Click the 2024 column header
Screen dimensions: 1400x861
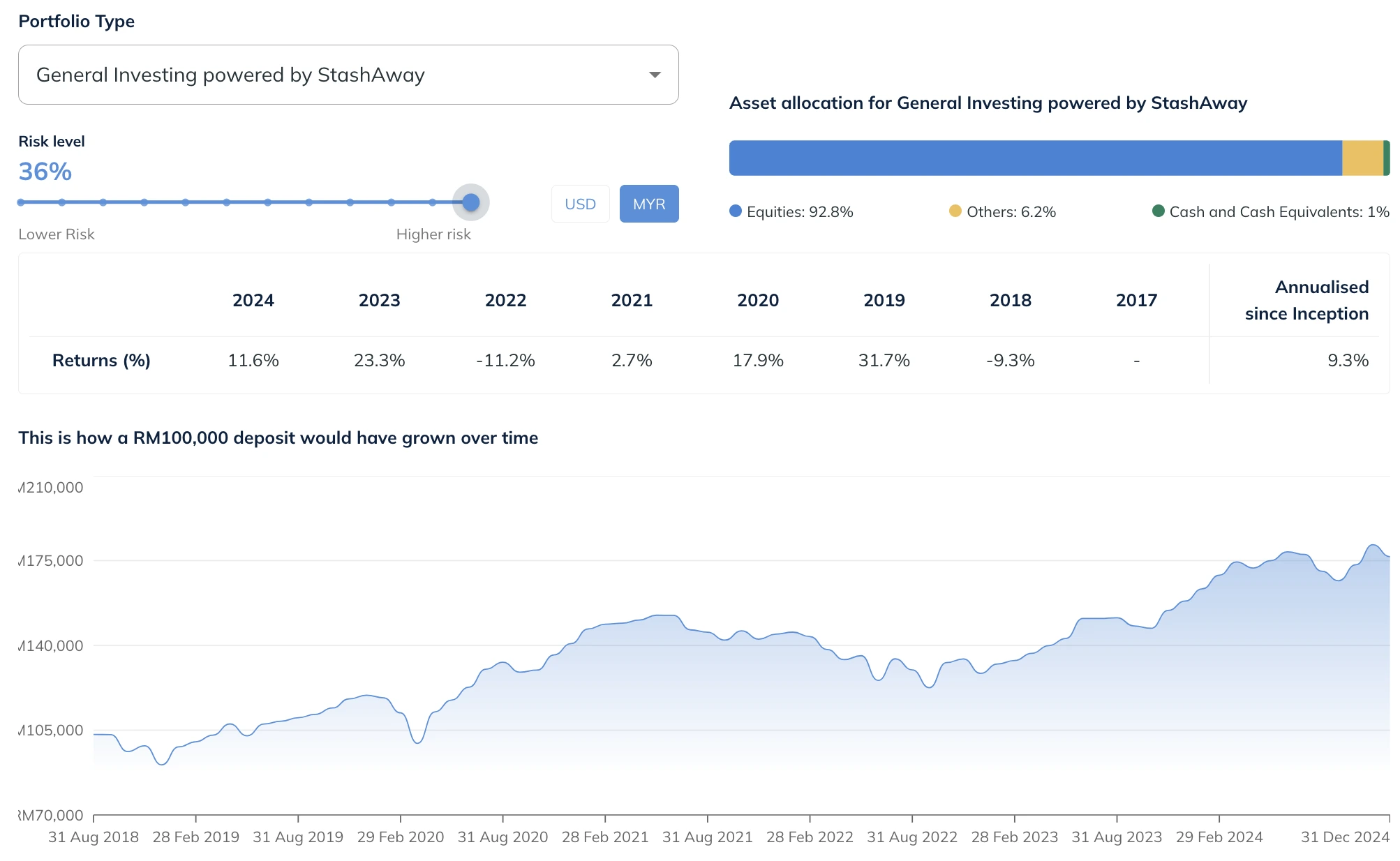(253, 300)
